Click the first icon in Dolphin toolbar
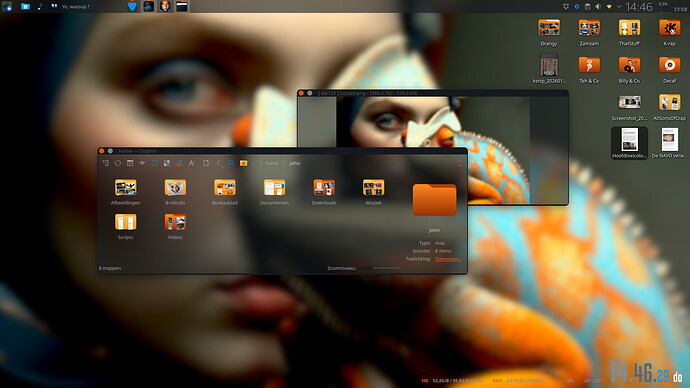Viewport: 690px width, 388px height. tap(106, 163)
